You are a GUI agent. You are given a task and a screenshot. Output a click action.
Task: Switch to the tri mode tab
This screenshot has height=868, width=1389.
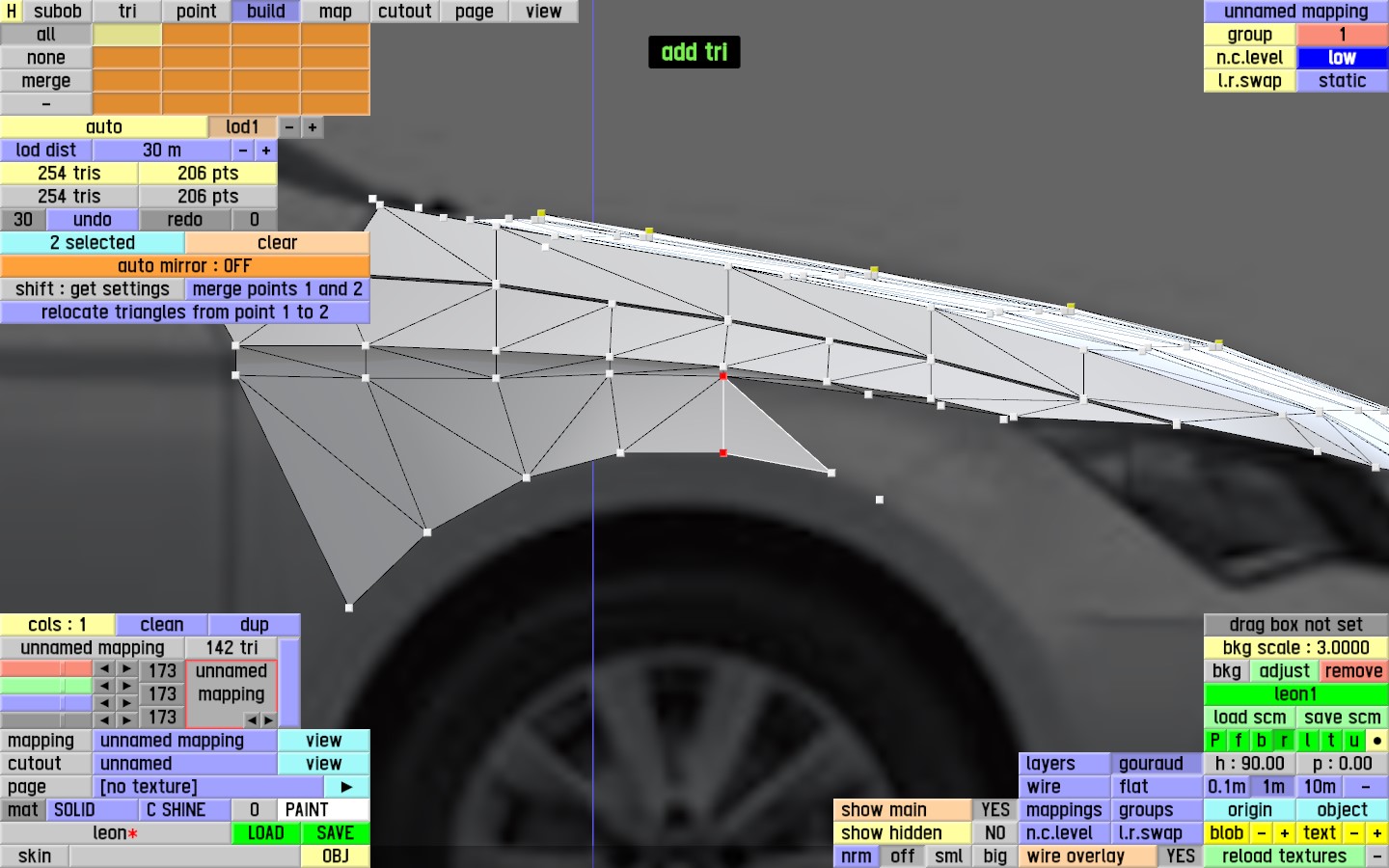click(127, 12)
